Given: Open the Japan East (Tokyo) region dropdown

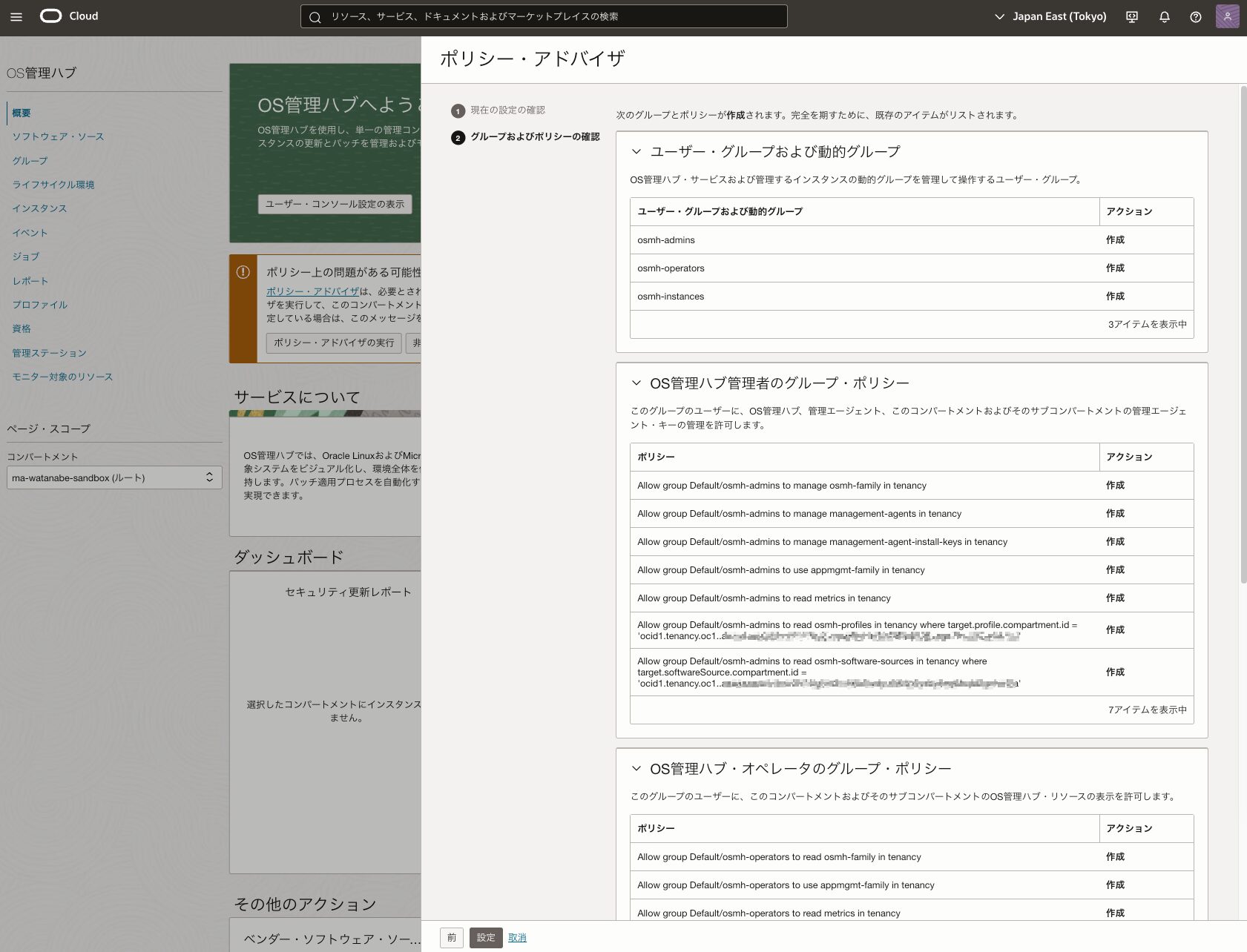Looking at the screenshot, I should (1050, 16).
